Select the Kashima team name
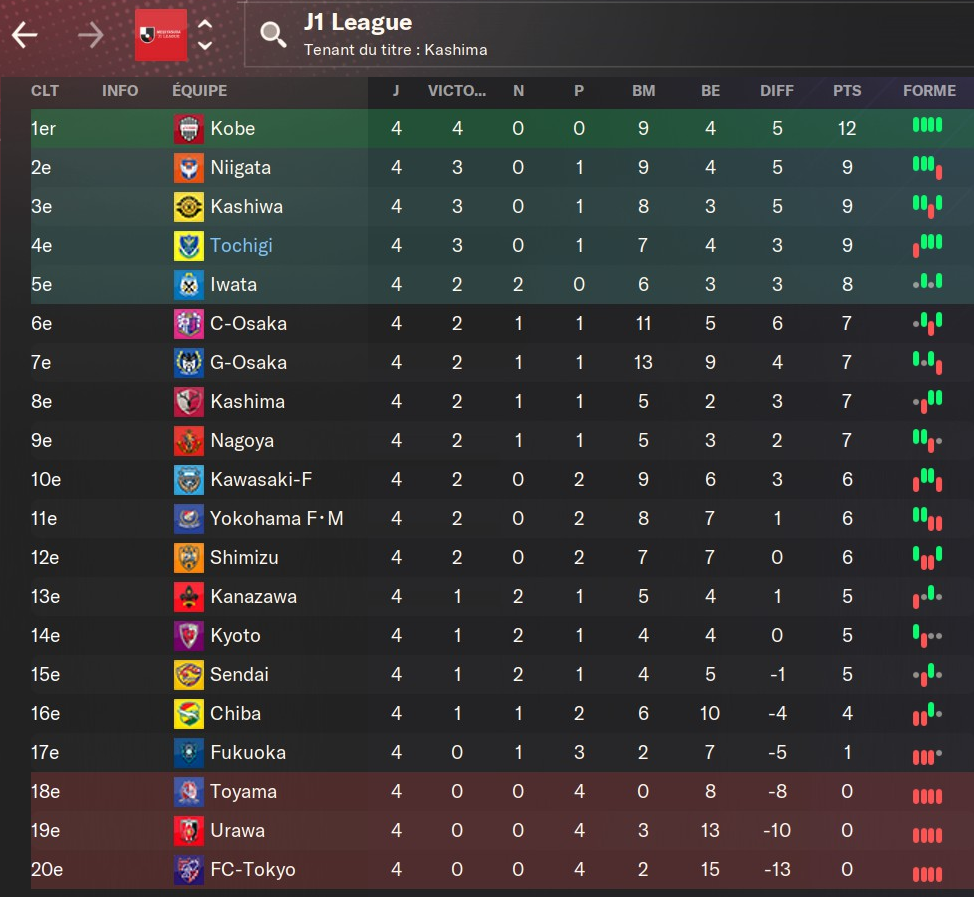Image resolution: width=974 pixels, height=897 pixels. 247,402
